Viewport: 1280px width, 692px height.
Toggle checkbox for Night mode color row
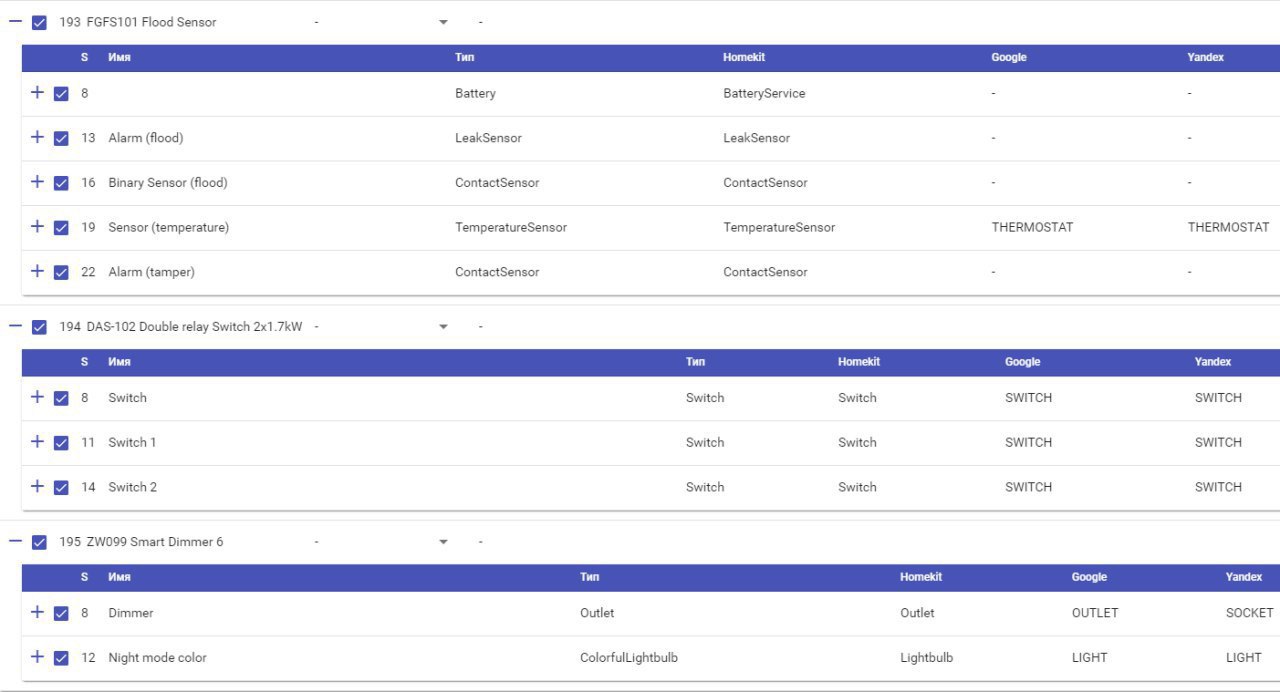61,658
